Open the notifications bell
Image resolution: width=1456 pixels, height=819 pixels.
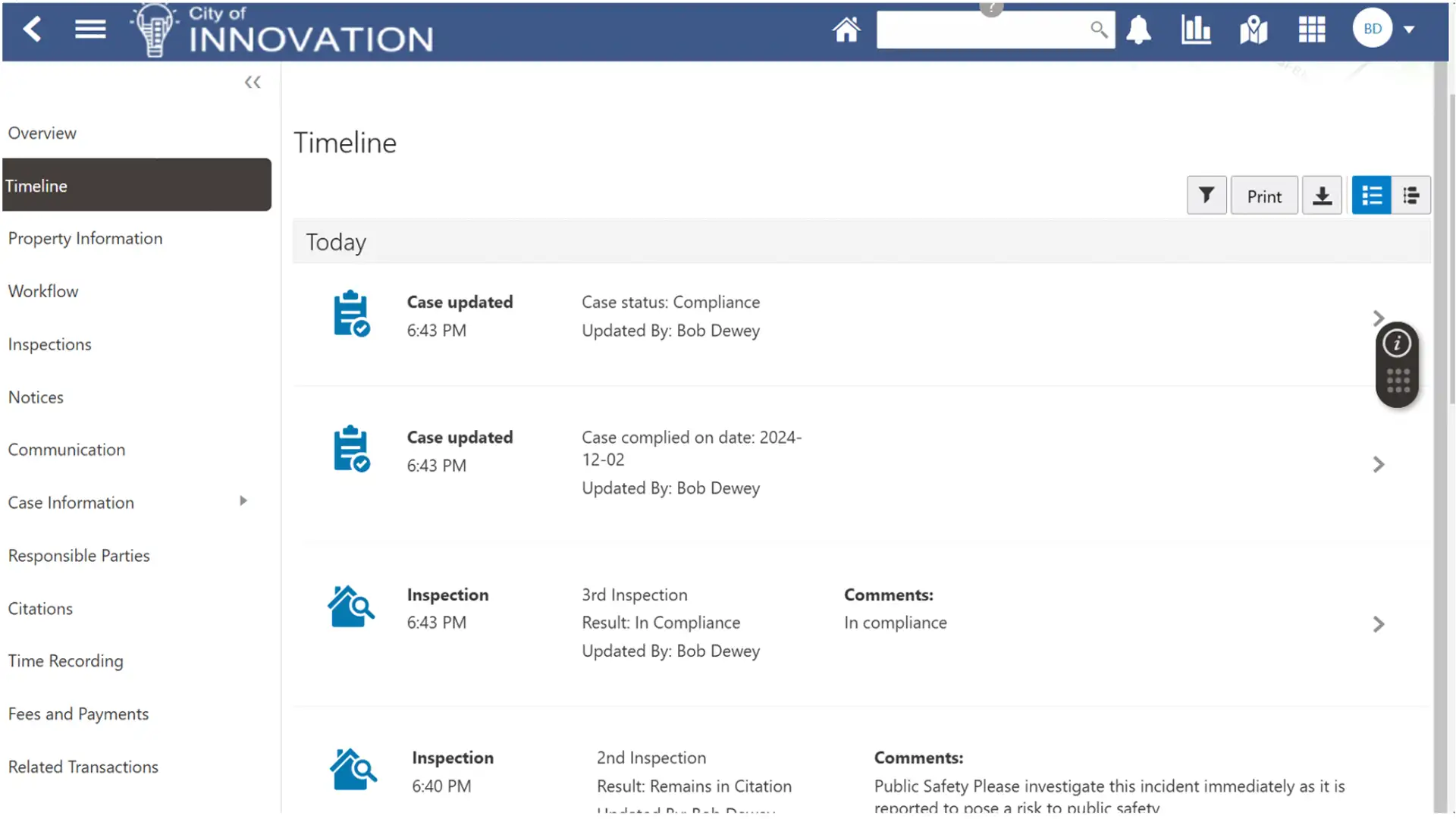(x=1138, y=30)
